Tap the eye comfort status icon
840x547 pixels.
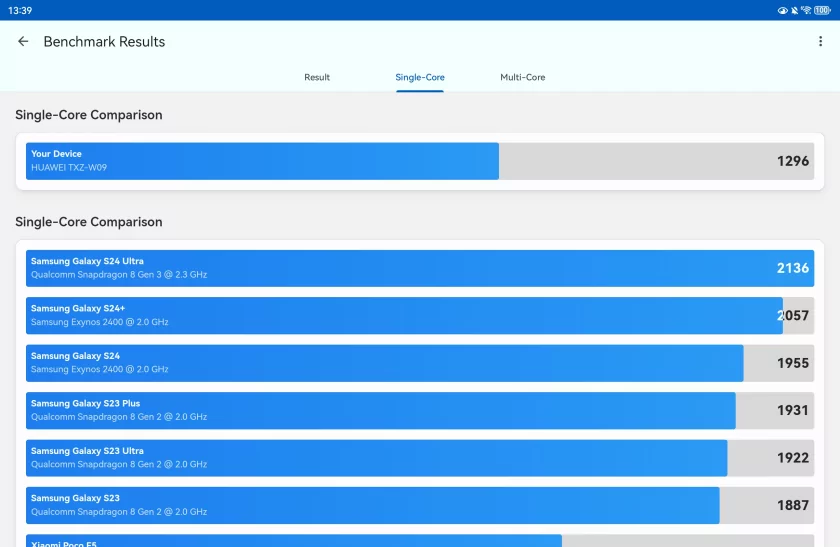pos(782,10)
